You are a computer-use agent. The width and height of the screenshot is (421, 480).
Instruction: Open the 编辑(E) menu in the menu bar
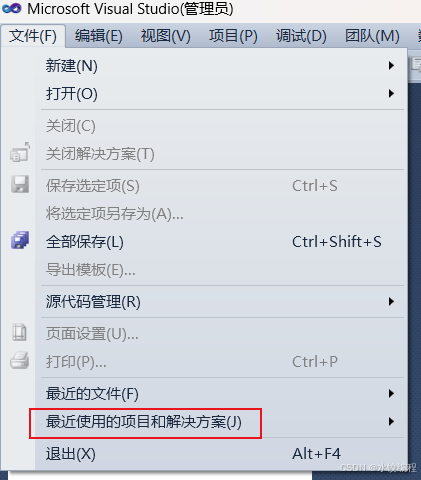(x=99, y=36)
